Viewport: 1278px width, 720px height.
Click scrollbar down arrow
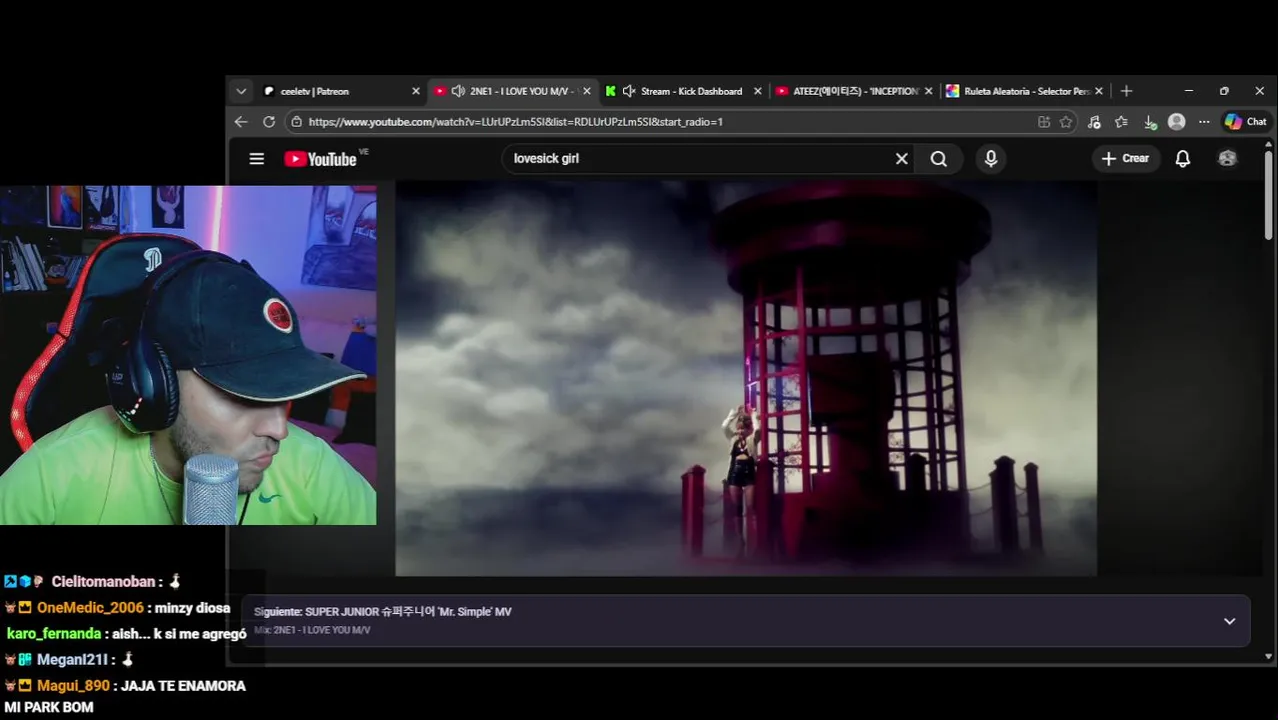point(1269,656)
